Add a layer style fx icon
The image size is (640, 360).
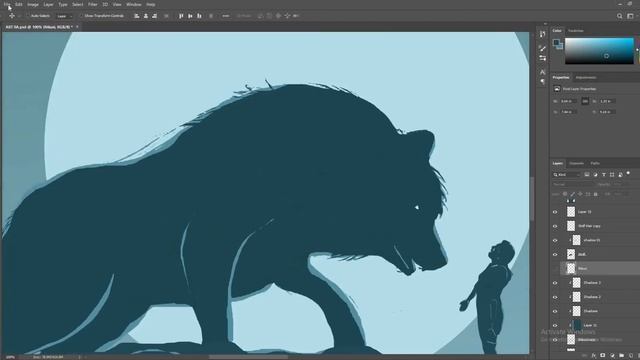[x=593, y=356]
